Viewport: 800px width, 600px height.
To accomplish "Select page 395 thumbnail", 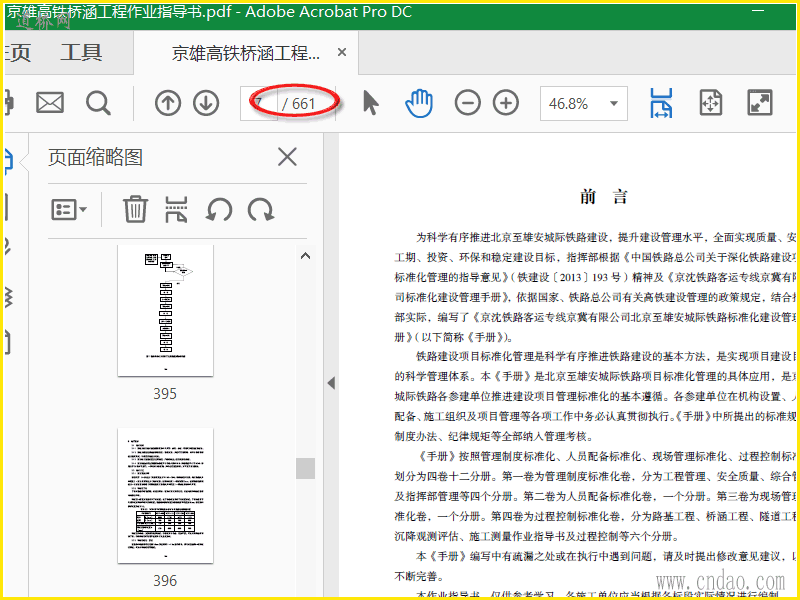I will tap(165, 311).
